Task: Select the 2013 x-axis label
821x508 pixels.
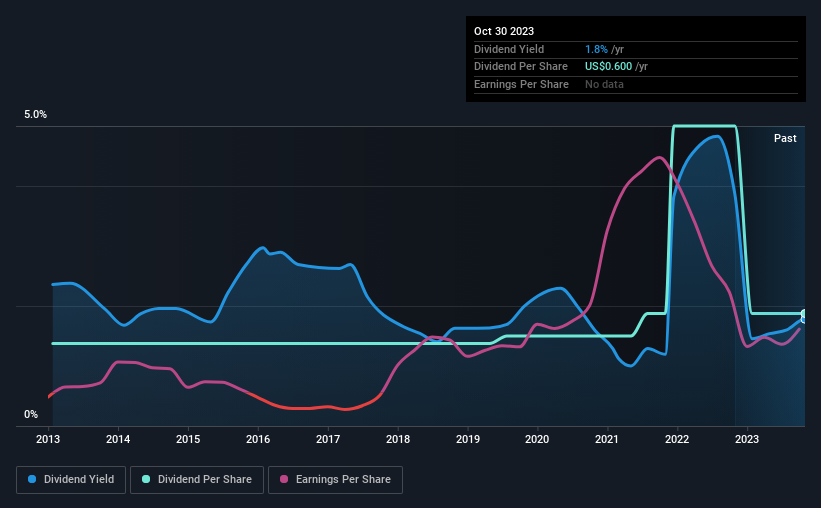Action: pos(48,439)
